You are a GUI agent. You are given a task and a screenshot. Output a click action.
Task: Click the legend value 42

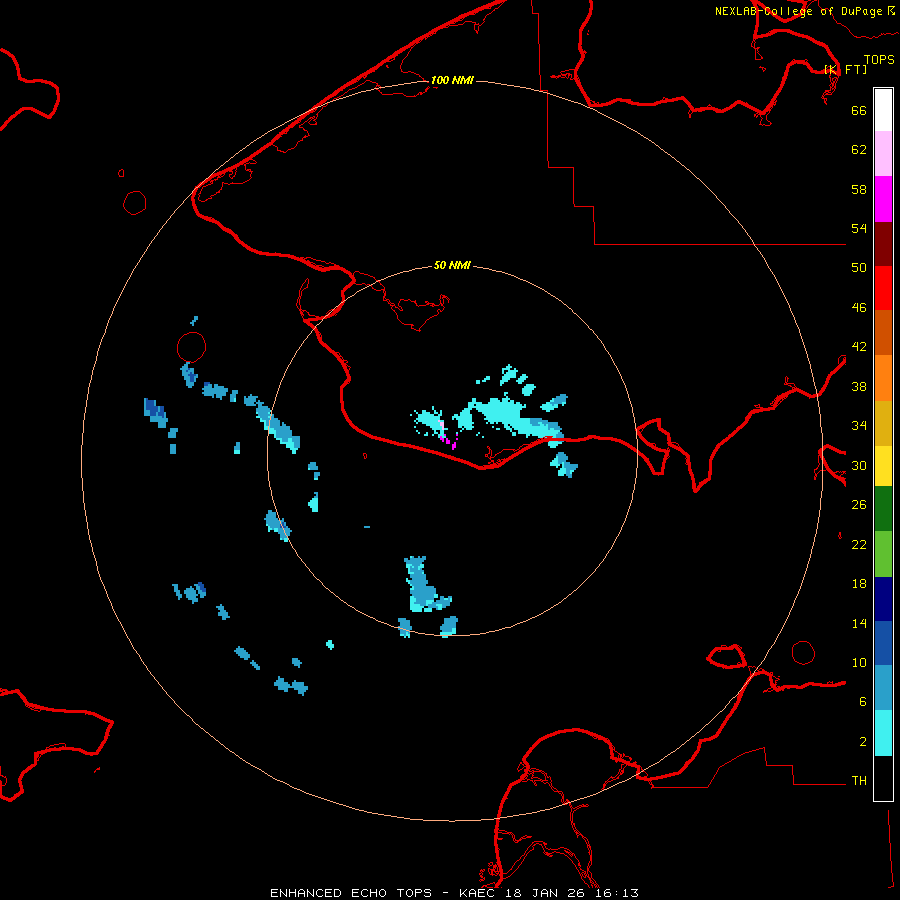[859, 347]
